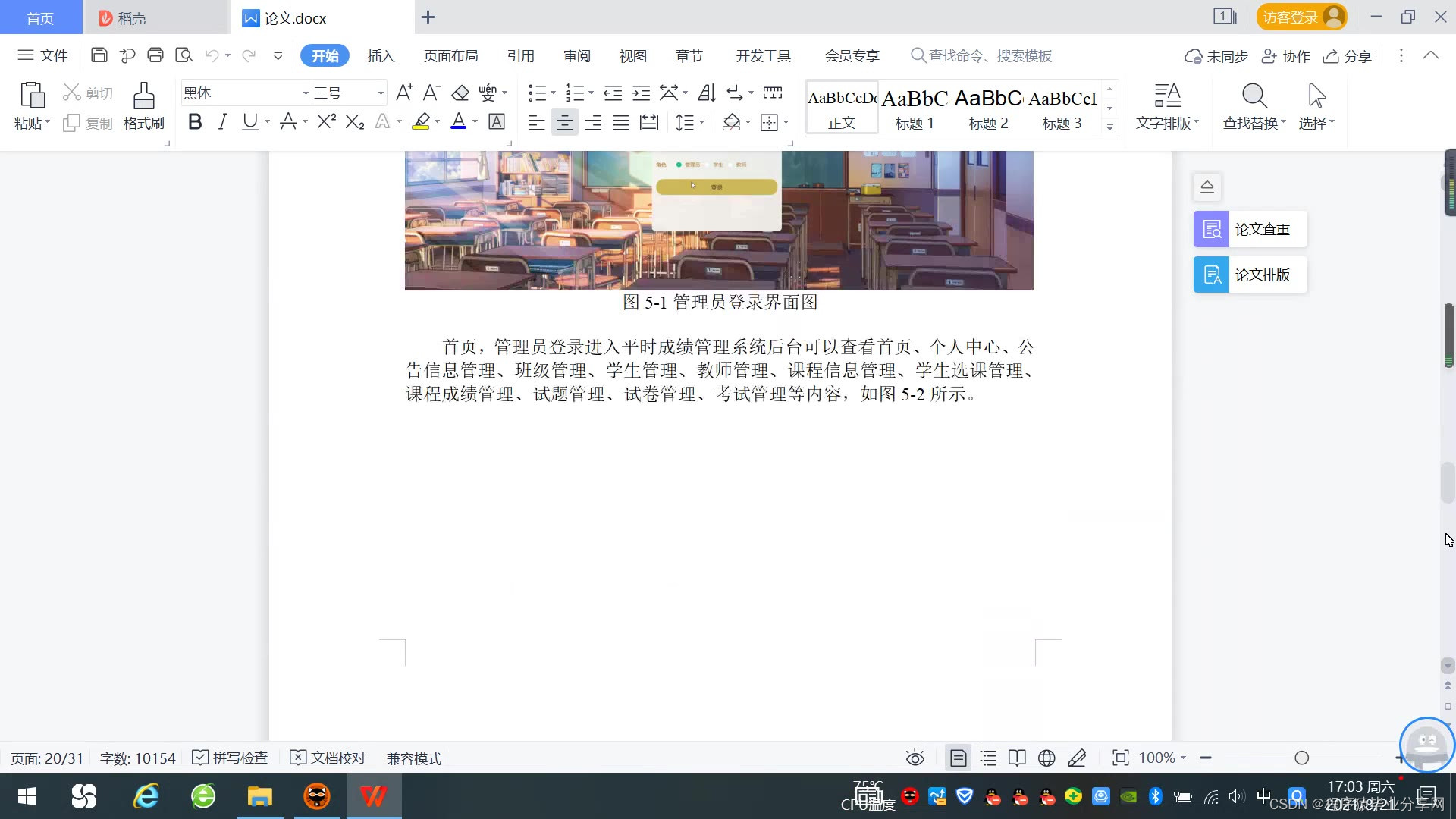
Task: Expand borders dropdown arrow
Action: [x=786, y=122]
